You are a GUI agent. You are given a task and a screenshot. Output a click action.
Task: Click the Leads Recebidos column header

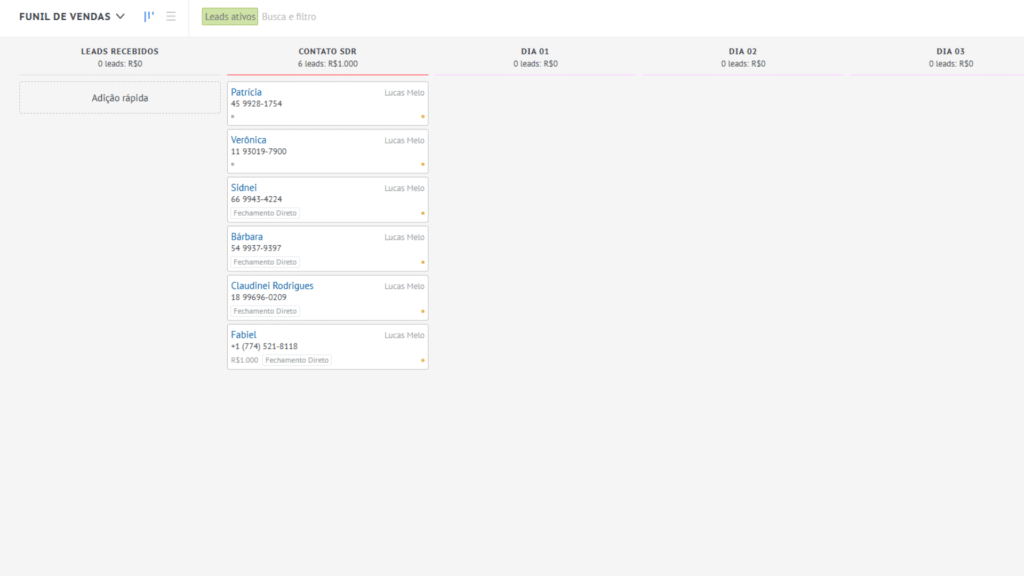(x=120, y=51)
